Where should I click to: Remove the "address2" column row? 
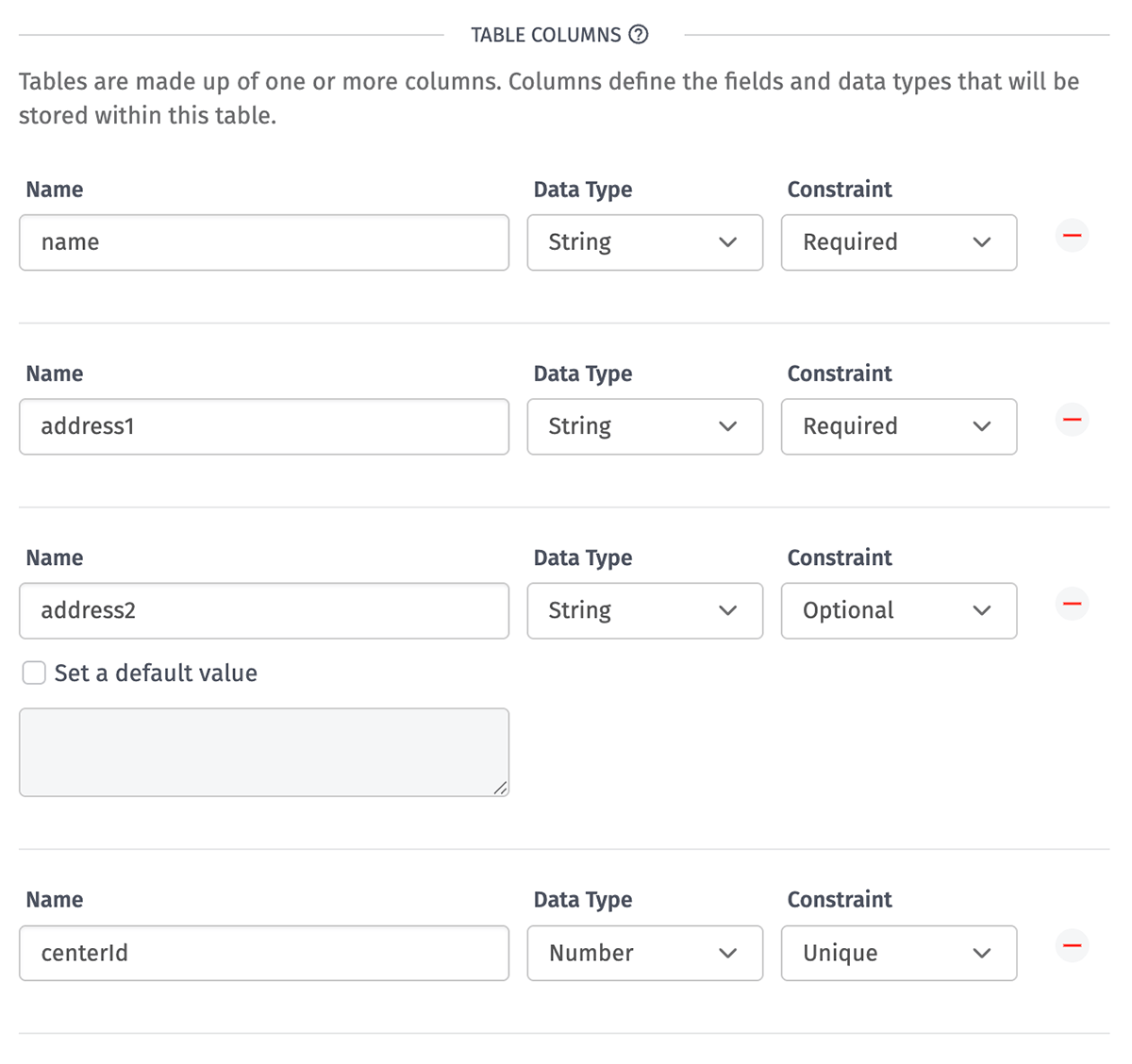coord(1072,604)
